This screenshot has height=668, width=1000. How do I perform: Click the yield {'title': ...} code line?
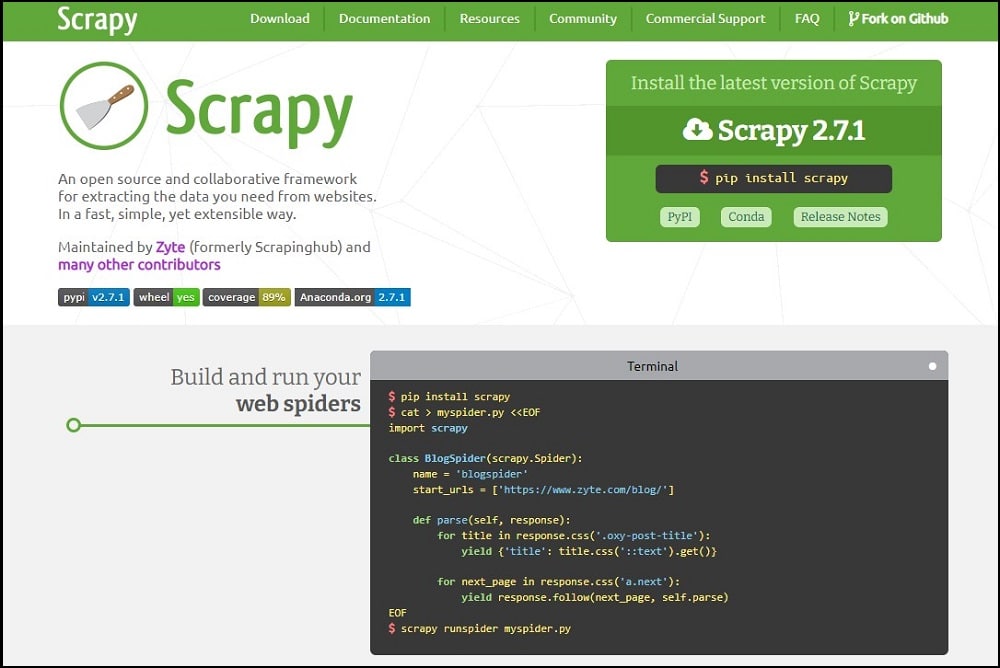pos(589,551)
